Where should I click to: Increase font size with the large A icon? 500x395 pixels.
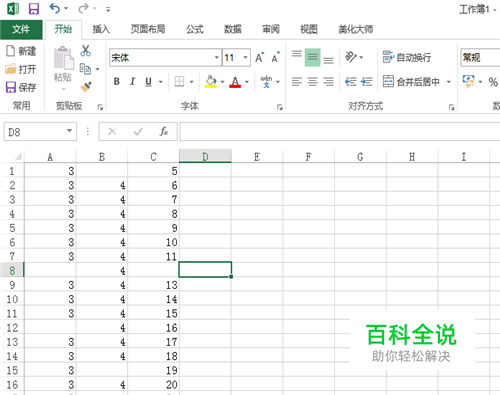point(260,57)
